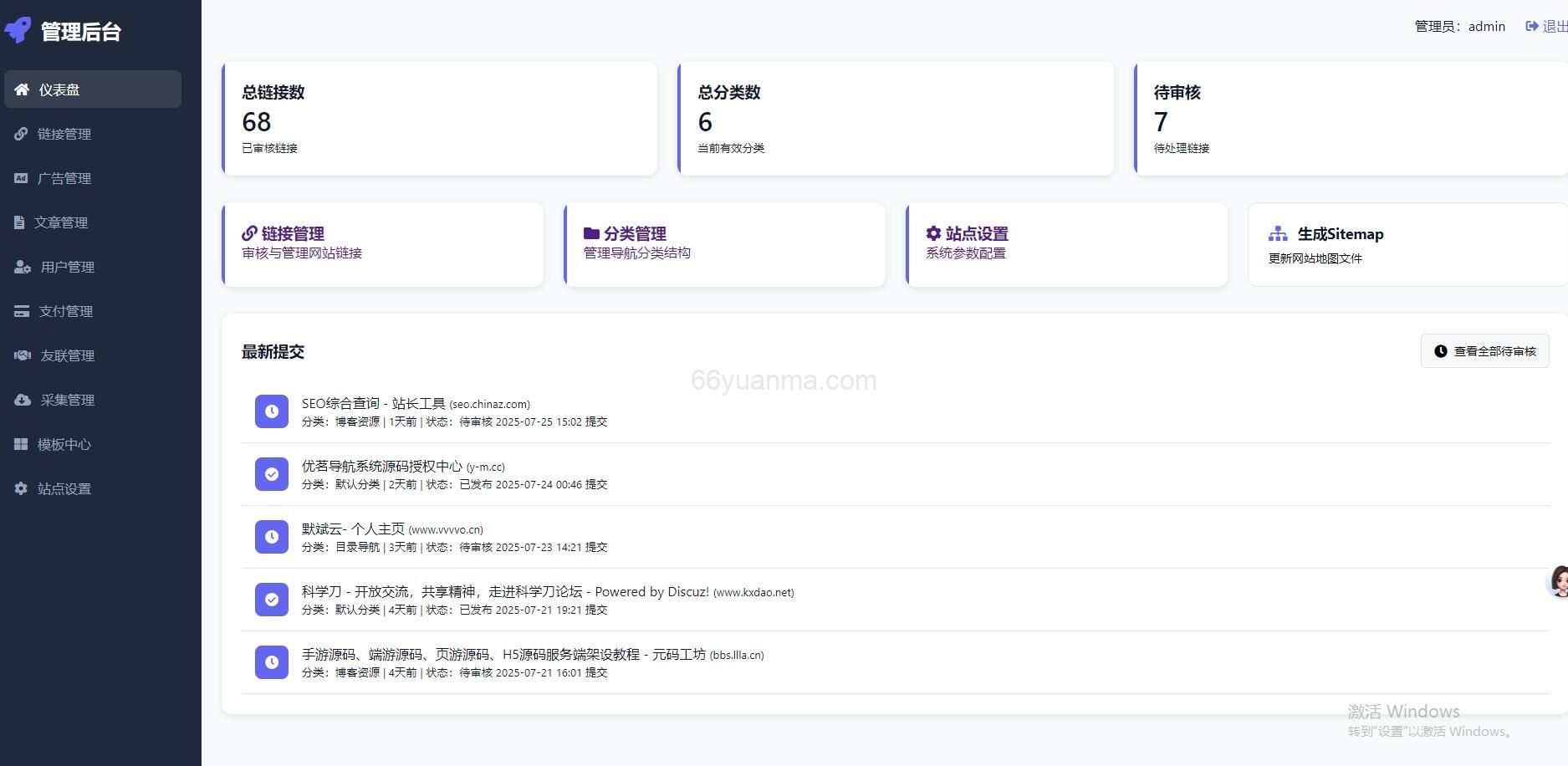Click the rocket logo next to 管理后台
Viewport: 1568px width, 766px height.
18,29
